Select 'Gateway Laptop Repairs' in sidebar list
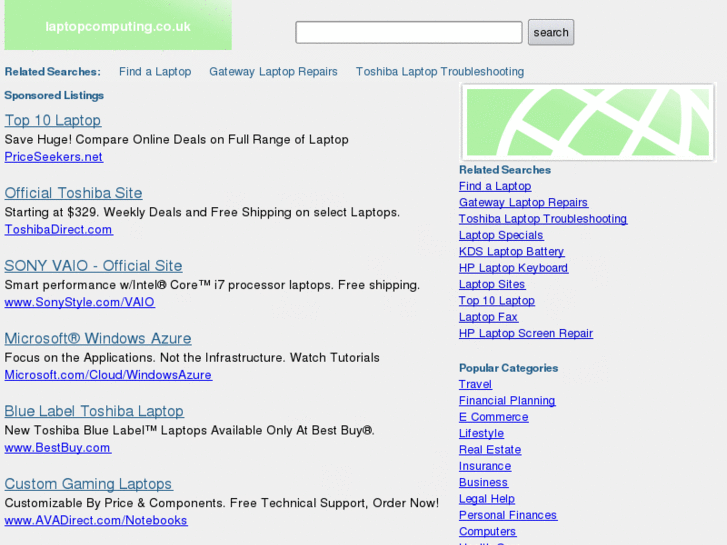Screen dimensions: 727x545 (x=523, y=203)
